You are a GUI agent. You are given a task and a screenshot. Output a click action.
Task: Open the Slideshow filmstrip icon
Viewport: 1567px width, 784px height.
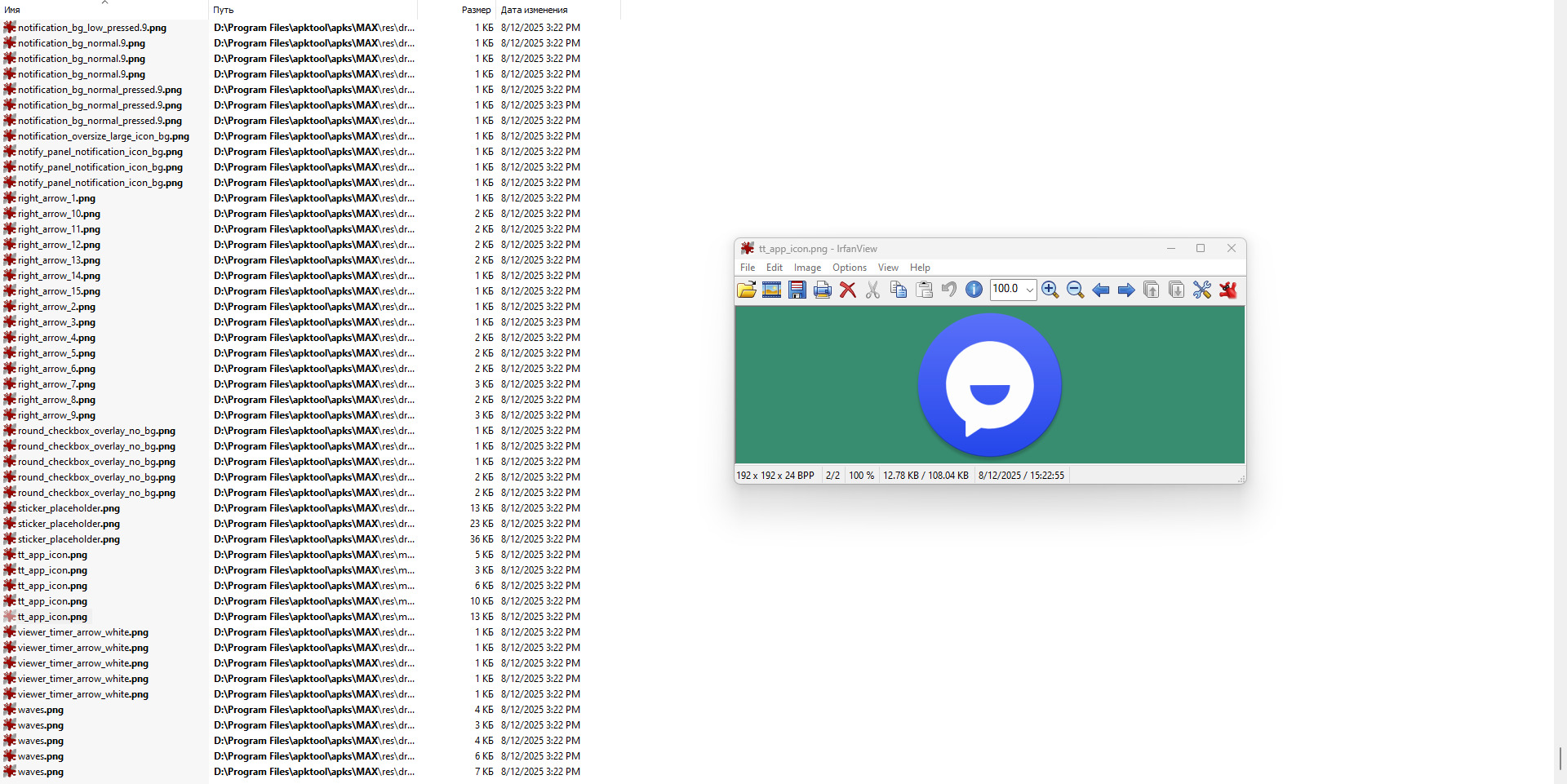(771, 290)
